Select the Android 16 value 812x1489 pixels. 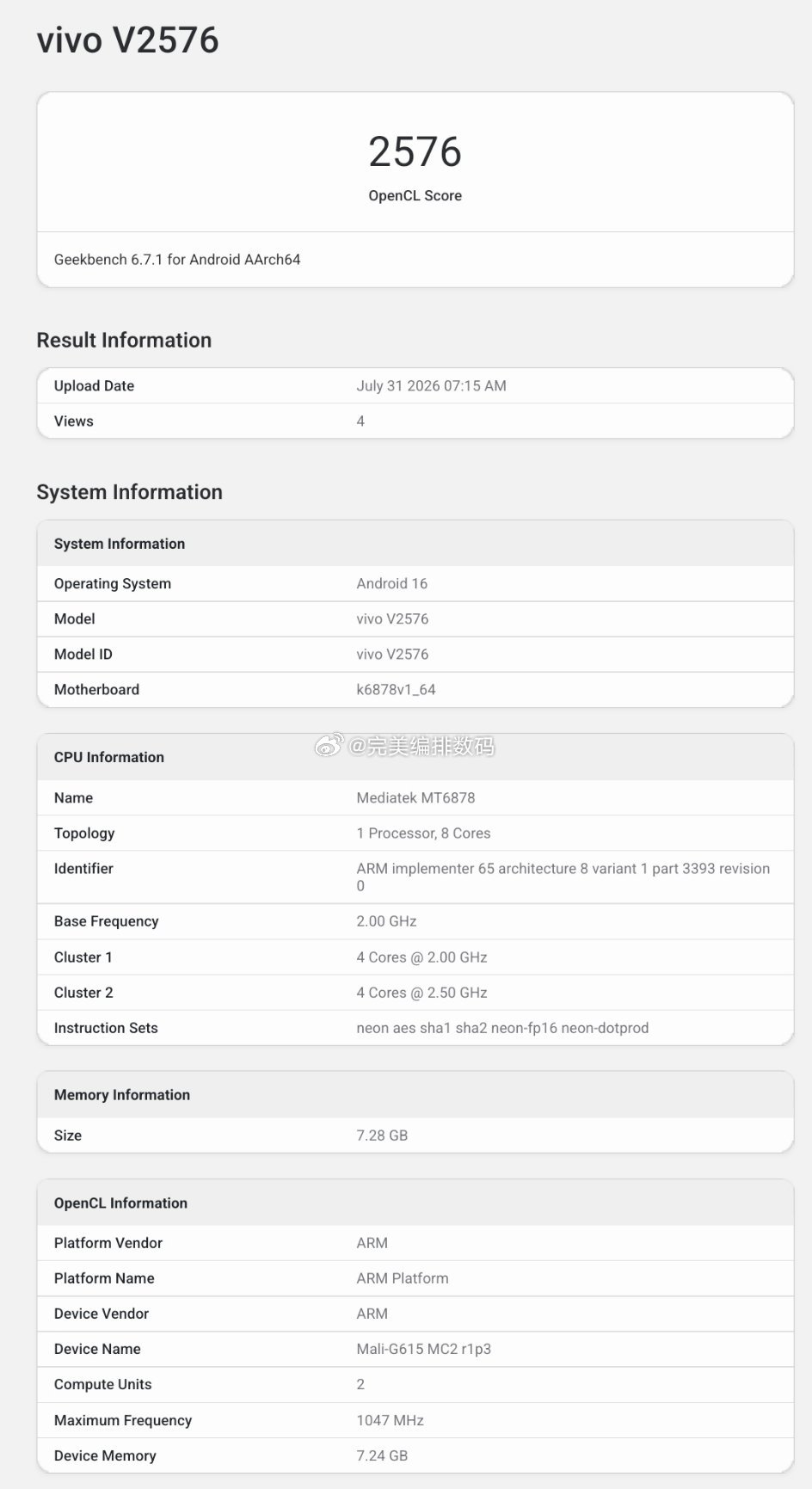click(x=391, y=583)
